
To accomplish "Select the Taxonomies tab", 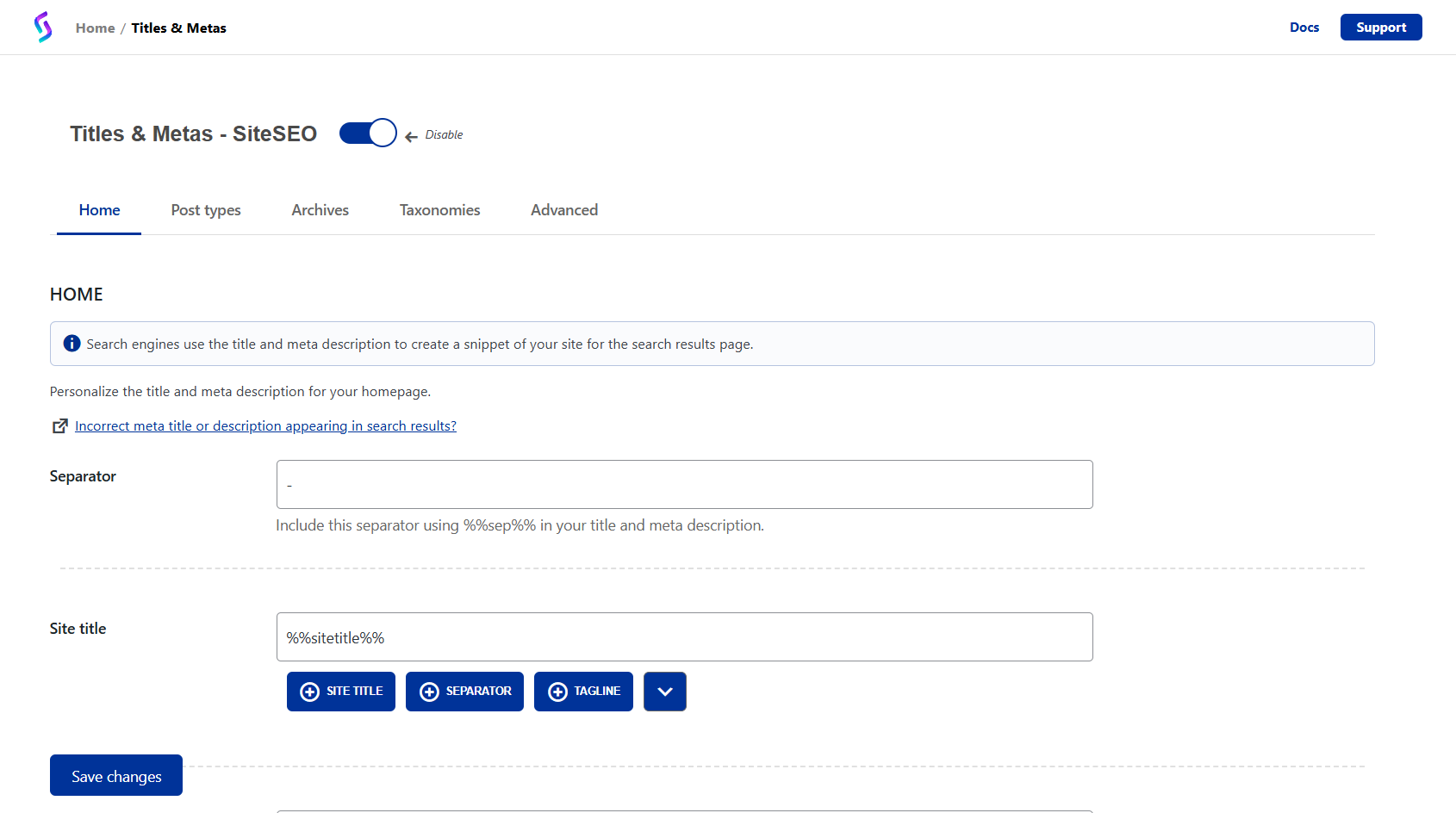I will (x=440, y=210).
